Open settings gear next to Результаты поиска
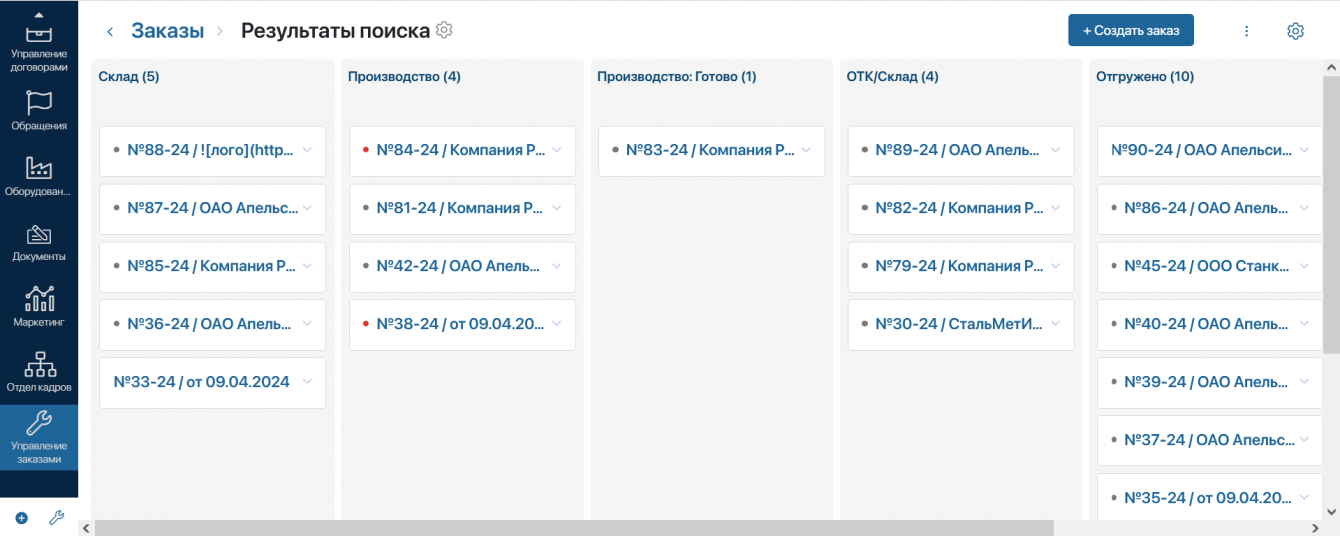 [445, 30]
